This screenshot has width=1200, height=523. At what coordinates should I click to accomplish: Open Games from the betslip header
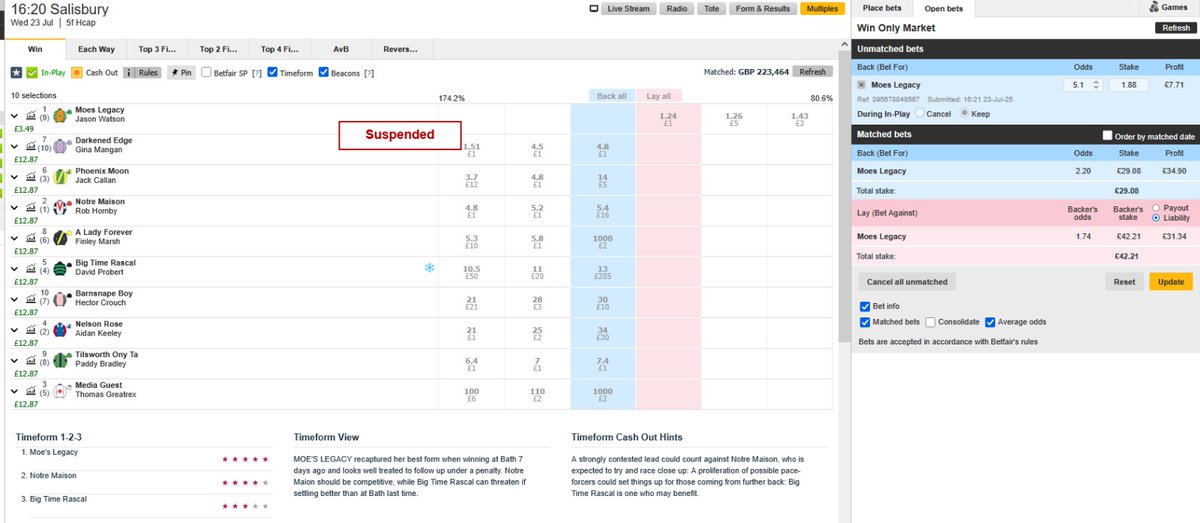coord(1168,7)
